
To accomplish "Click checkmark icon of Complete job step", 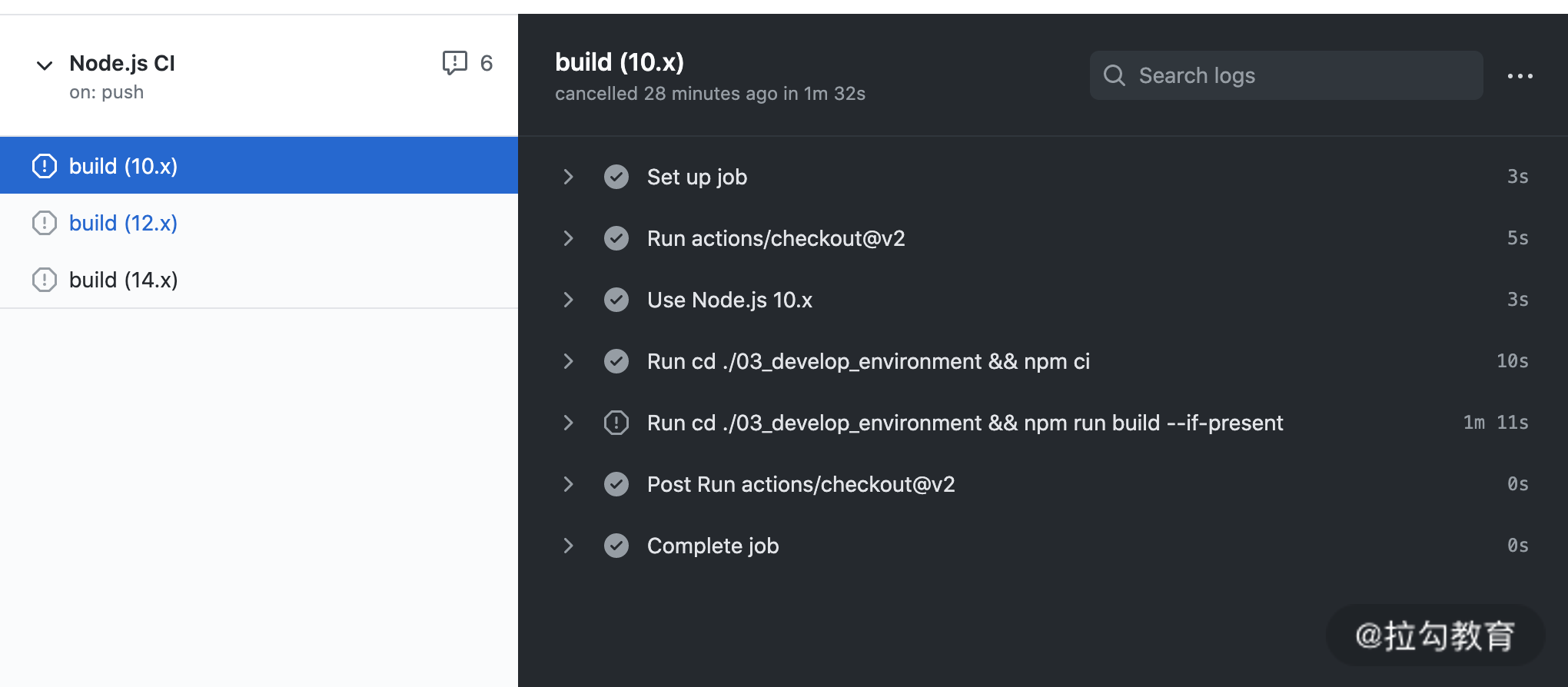I will (x=616, y=546).
